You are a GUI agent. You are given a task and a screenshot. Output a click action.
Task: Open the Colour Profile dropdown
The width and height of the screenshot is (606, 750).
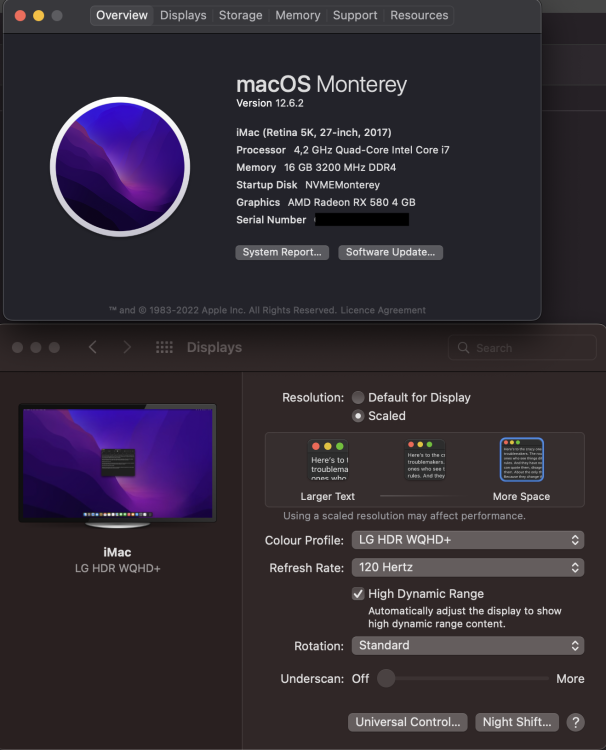[468, 540]
